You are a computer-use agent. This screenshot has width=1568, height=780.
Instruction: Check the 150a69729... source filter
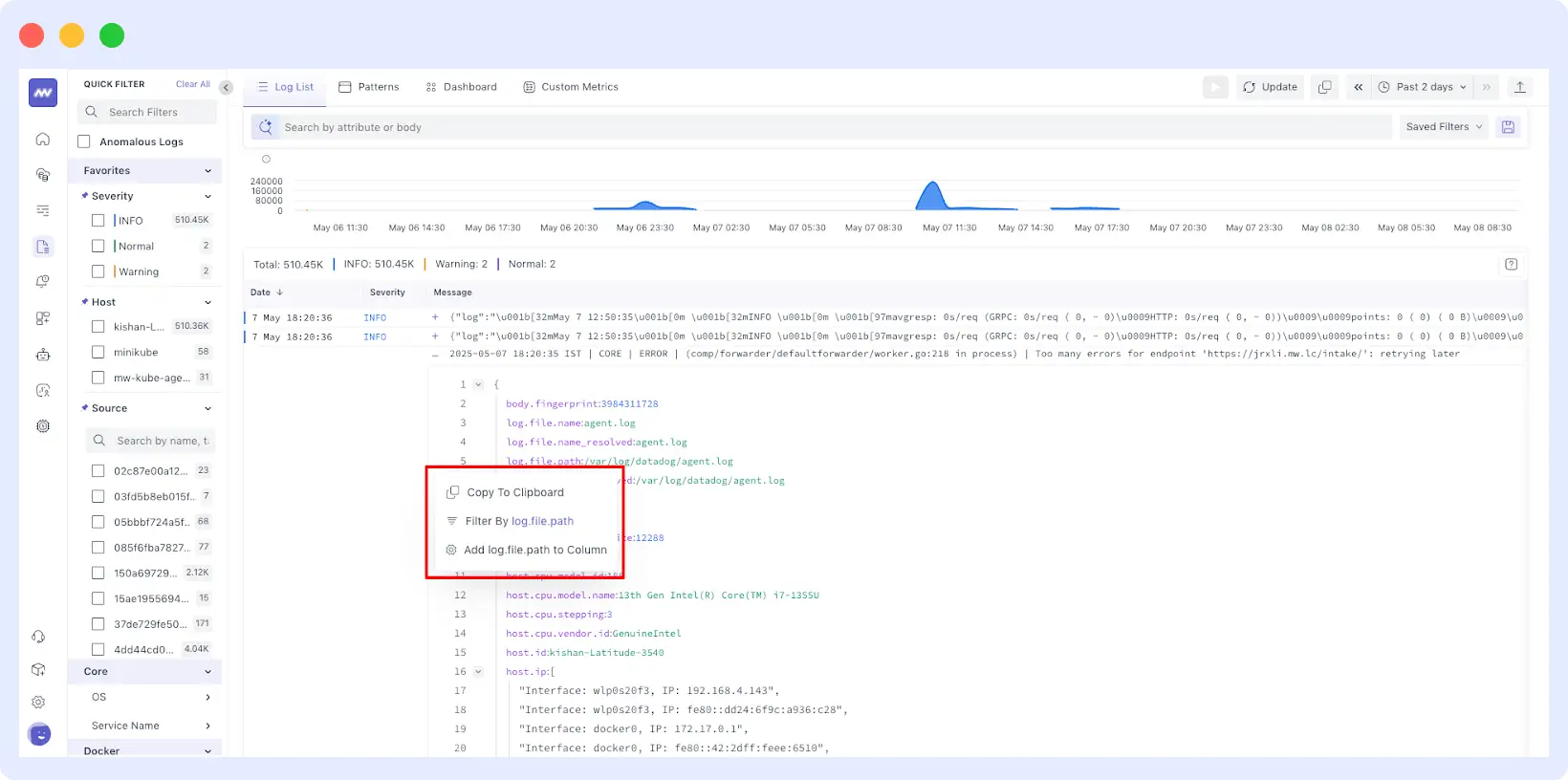click(98, 573)
